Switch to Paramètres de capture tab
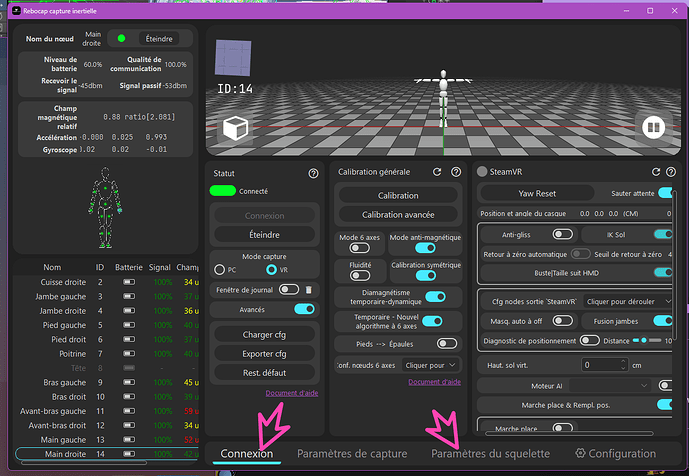689x476 pixels. pos(352,454)
